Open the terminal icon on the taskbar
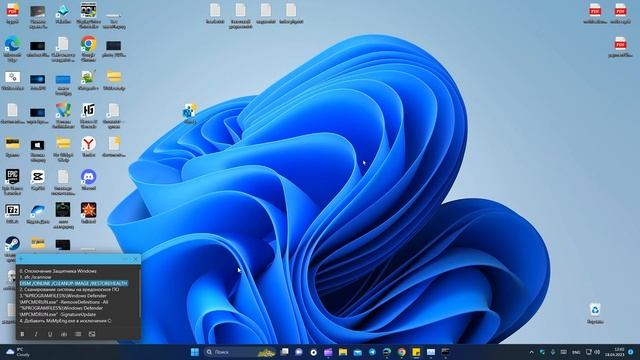This screenshot has height=360, width=640. 445,352
